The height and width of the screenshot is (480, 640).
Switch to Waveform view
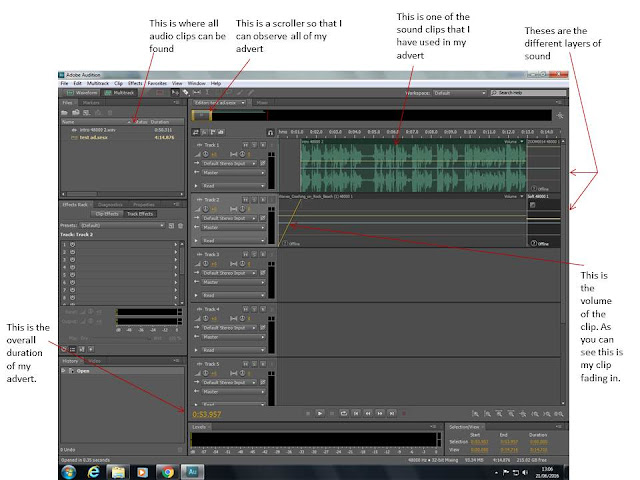82,93
